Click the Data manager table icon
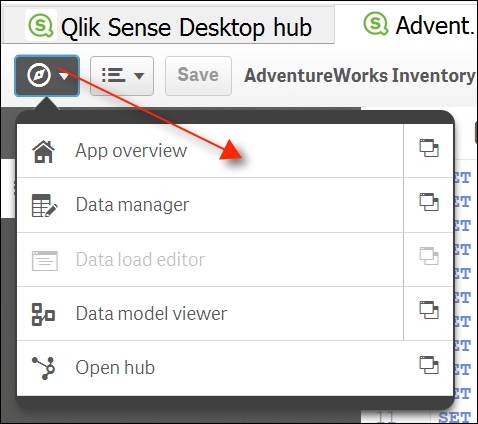Screen dimensions: 478x424 tap(44, 205)
